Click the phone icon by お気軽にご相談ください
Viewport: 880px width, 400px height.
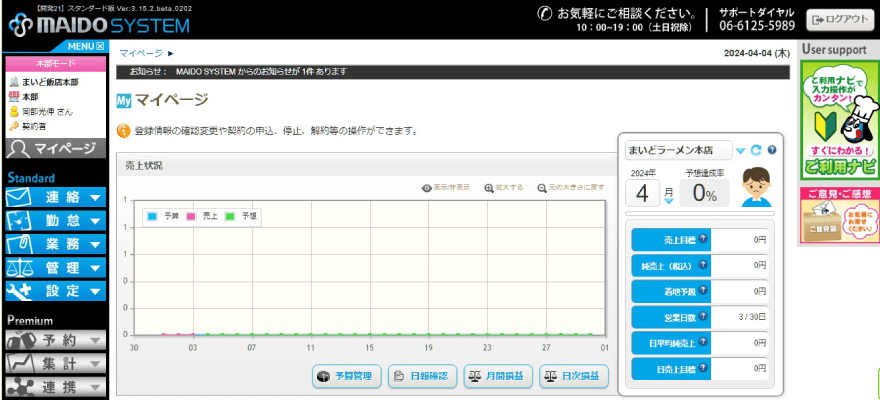546,12
